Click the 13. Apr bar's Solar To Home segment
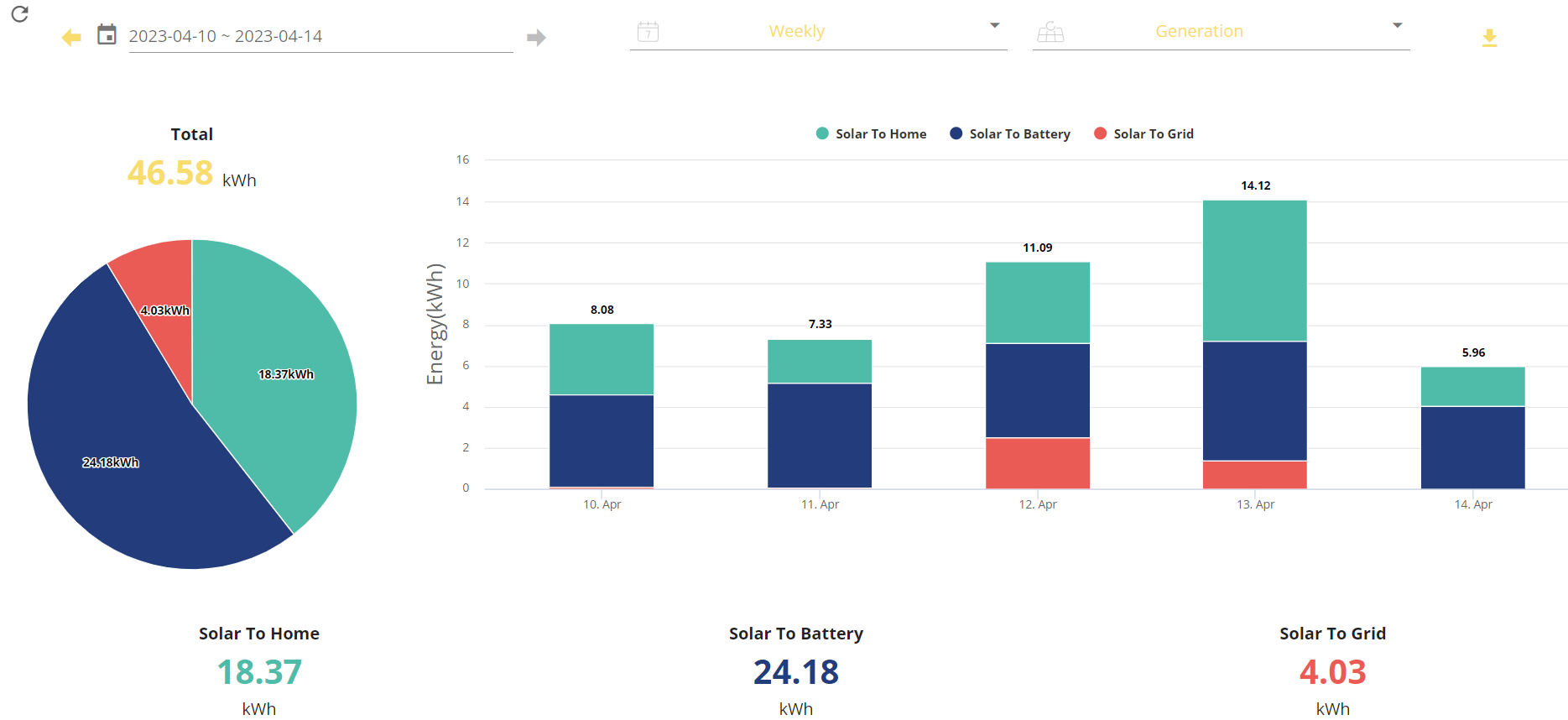The image size is (1568, 720). pos(1254,270)
